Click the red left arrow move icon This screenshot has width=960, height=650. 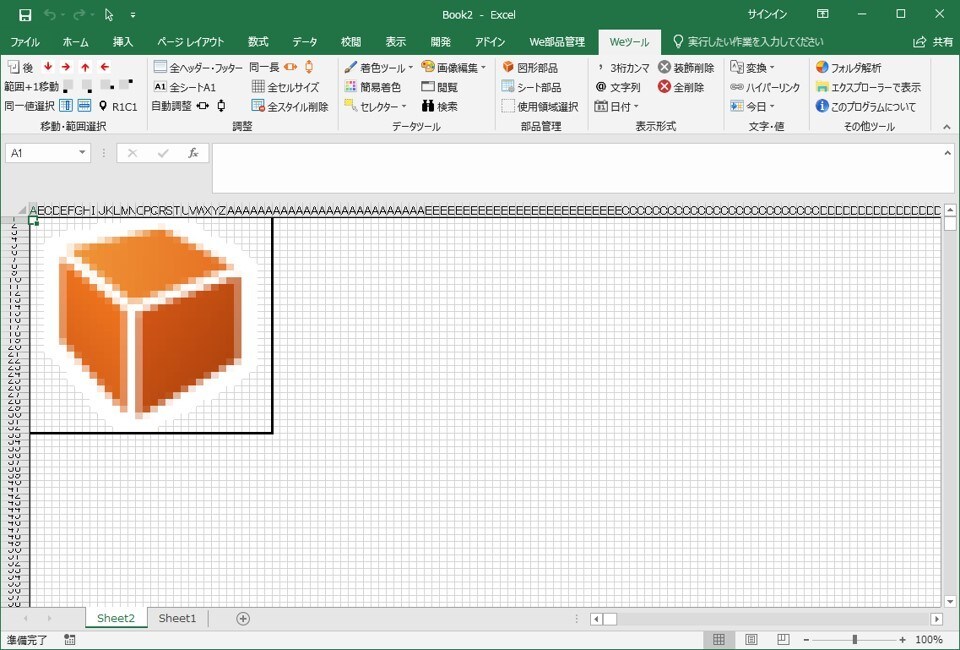105,67
